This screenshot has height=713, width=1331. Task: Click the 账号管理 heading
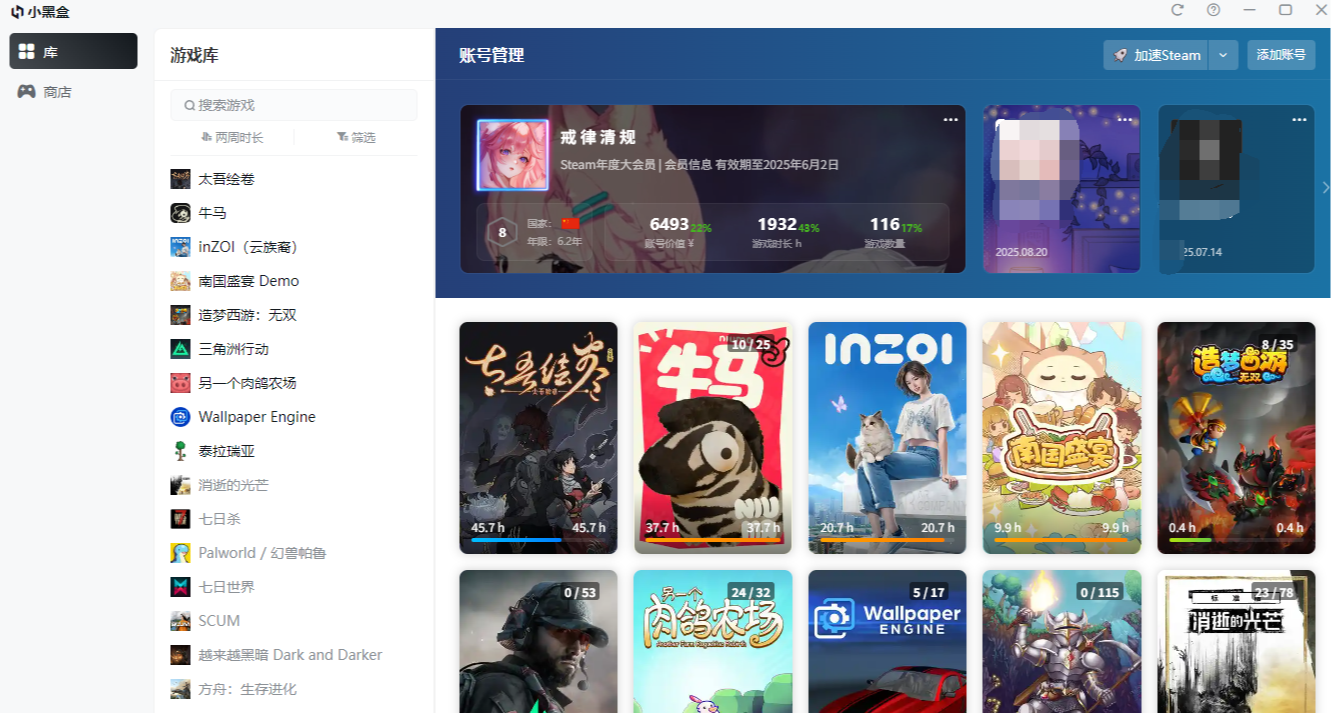(x=491, y=56)
